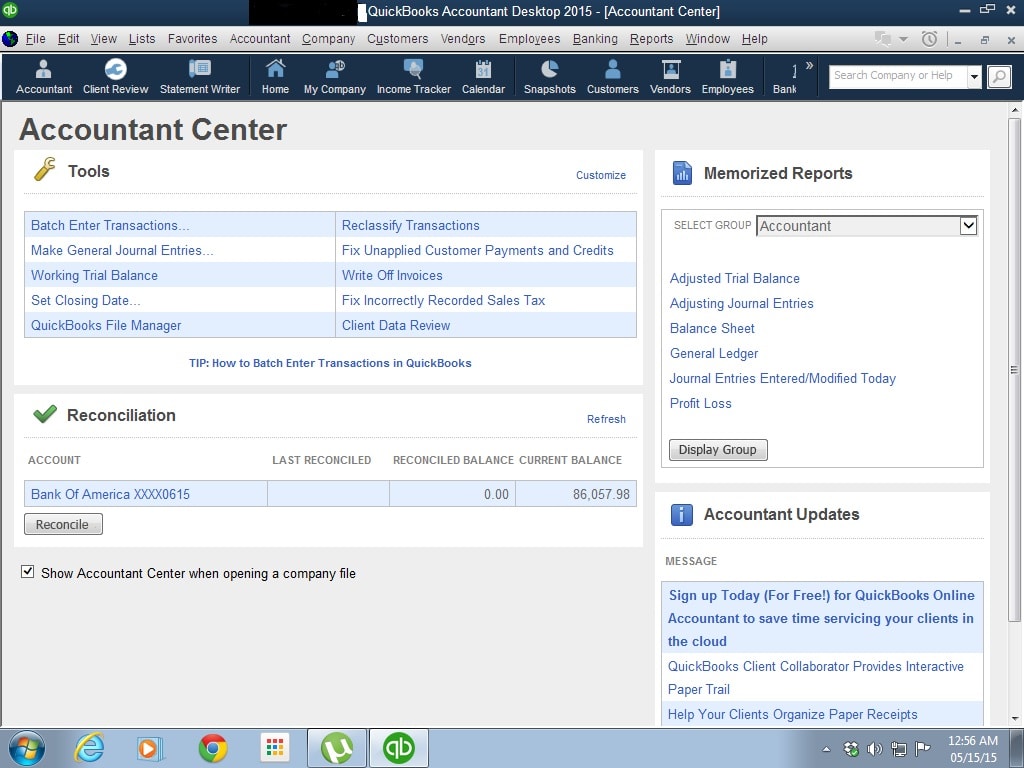Click the Accountant Updates info icon
This screenshot has width=1024, height=768.
click(682, 515)
